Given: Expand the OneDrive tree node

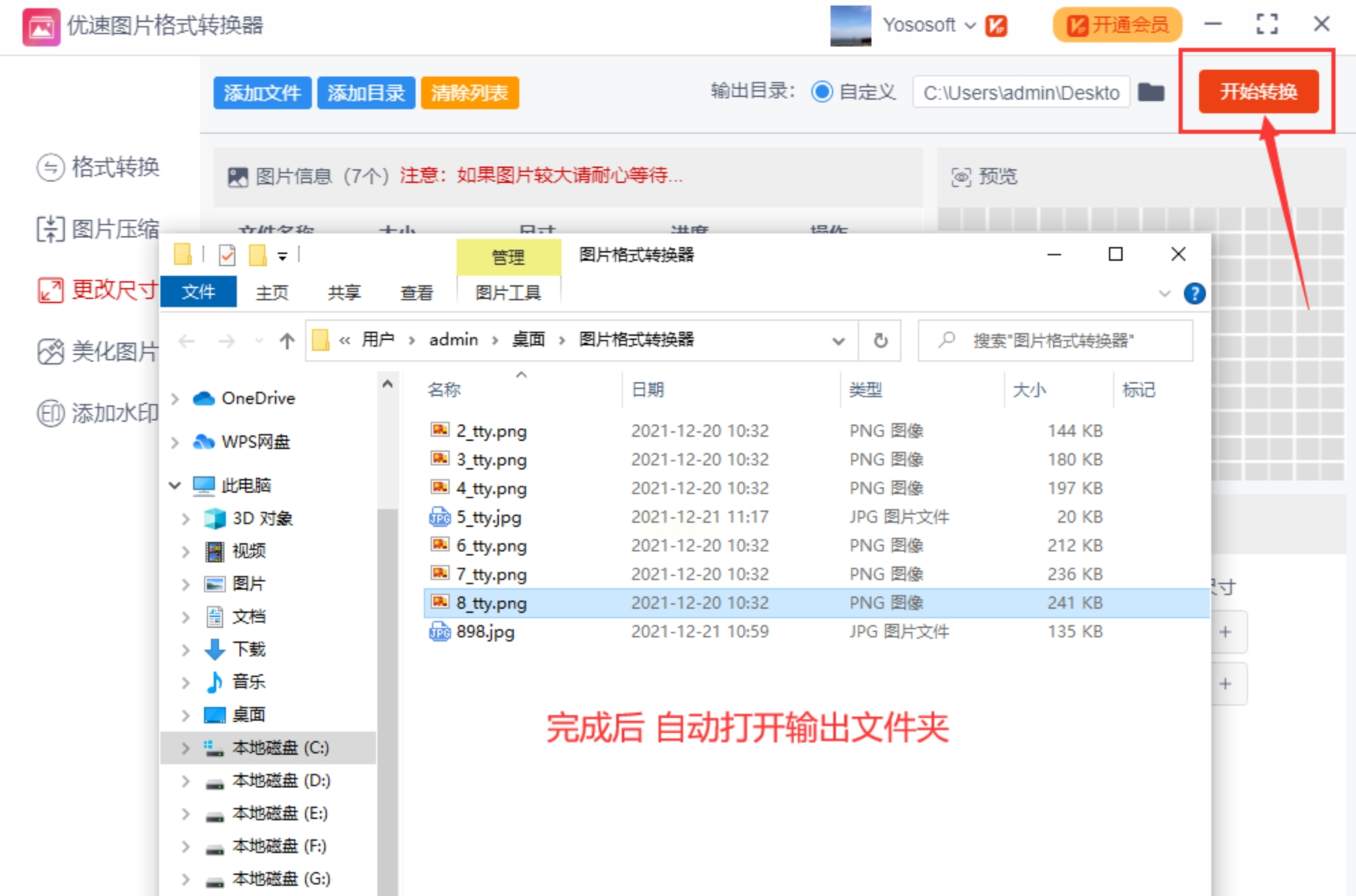Looking at the screenshot, I should 175,399.
